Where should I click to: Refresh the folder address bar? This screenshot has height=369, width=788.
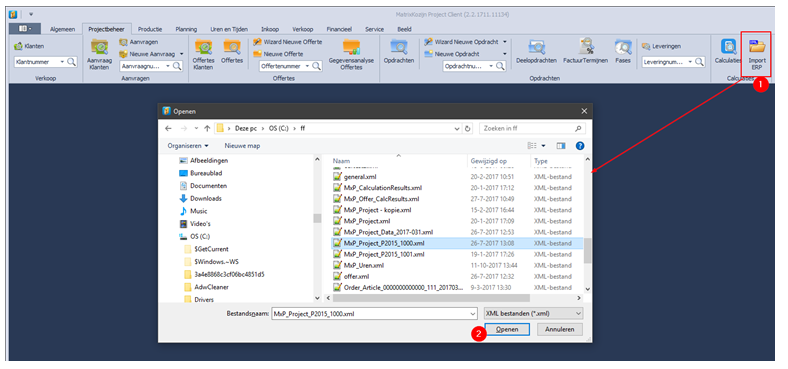(468, 128)
